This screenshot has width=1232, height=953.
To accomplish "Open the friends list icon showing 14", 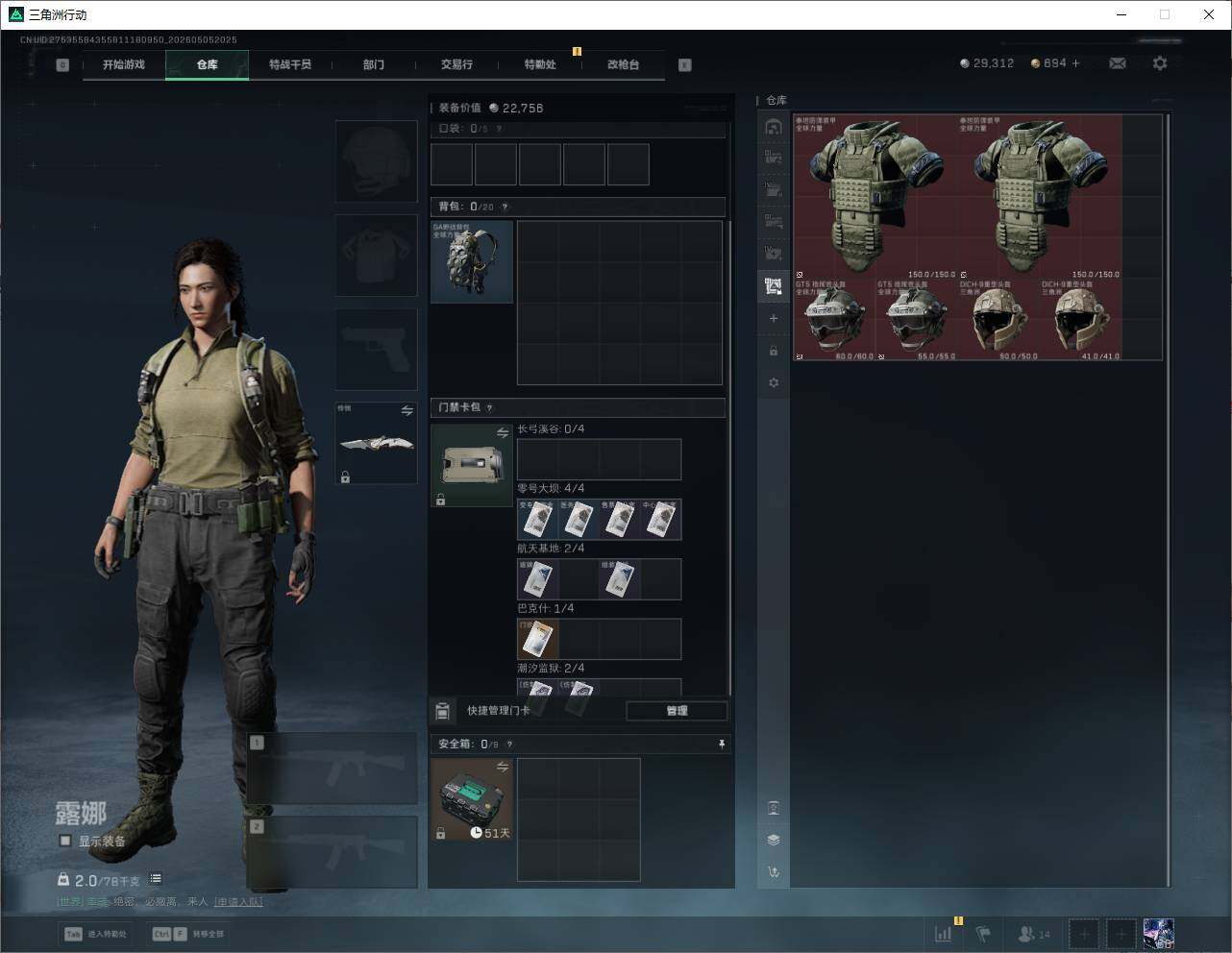I will [x=1033, y=934].
